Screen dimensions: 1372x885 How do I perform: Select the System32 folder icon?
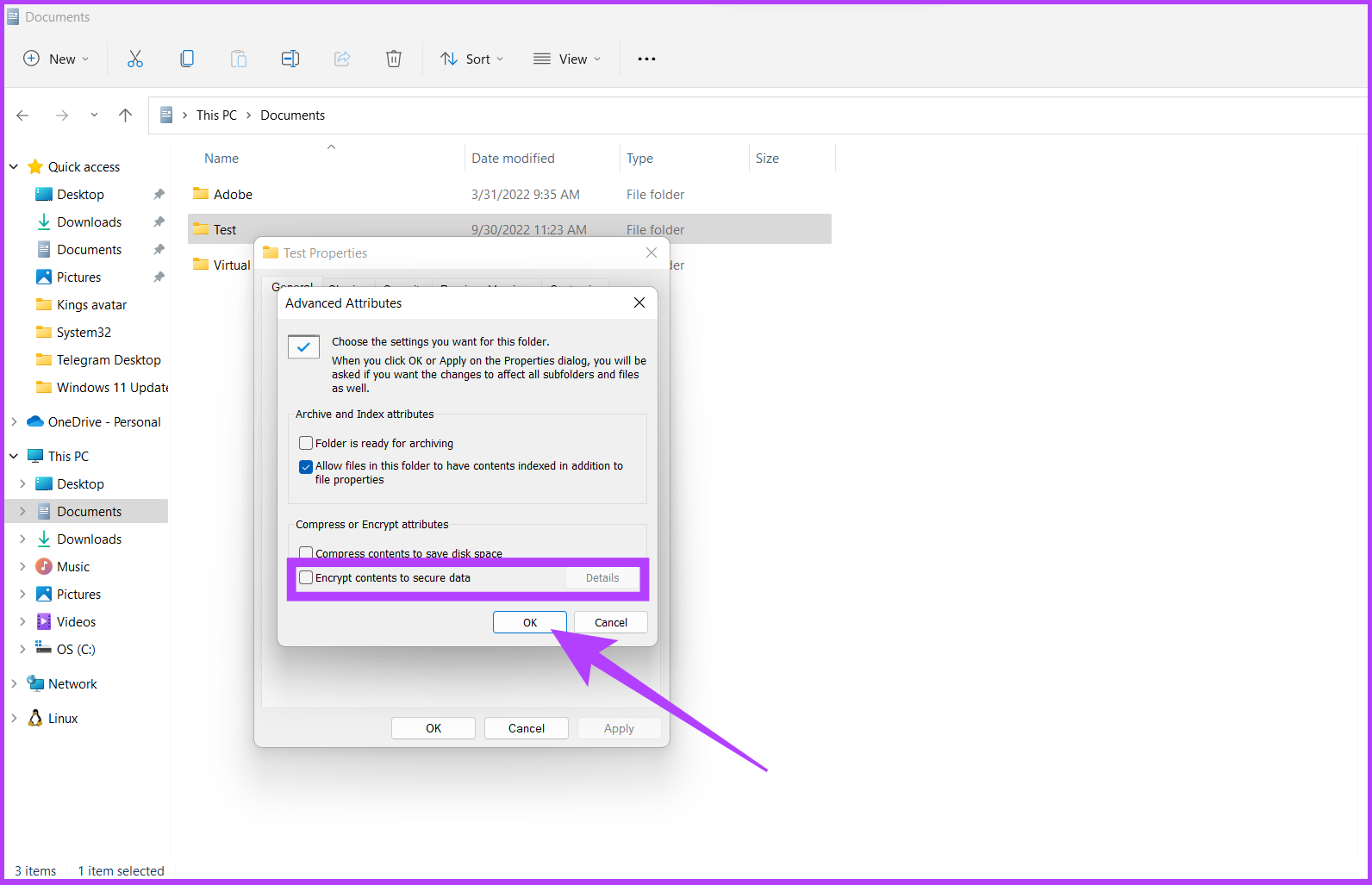44,333
